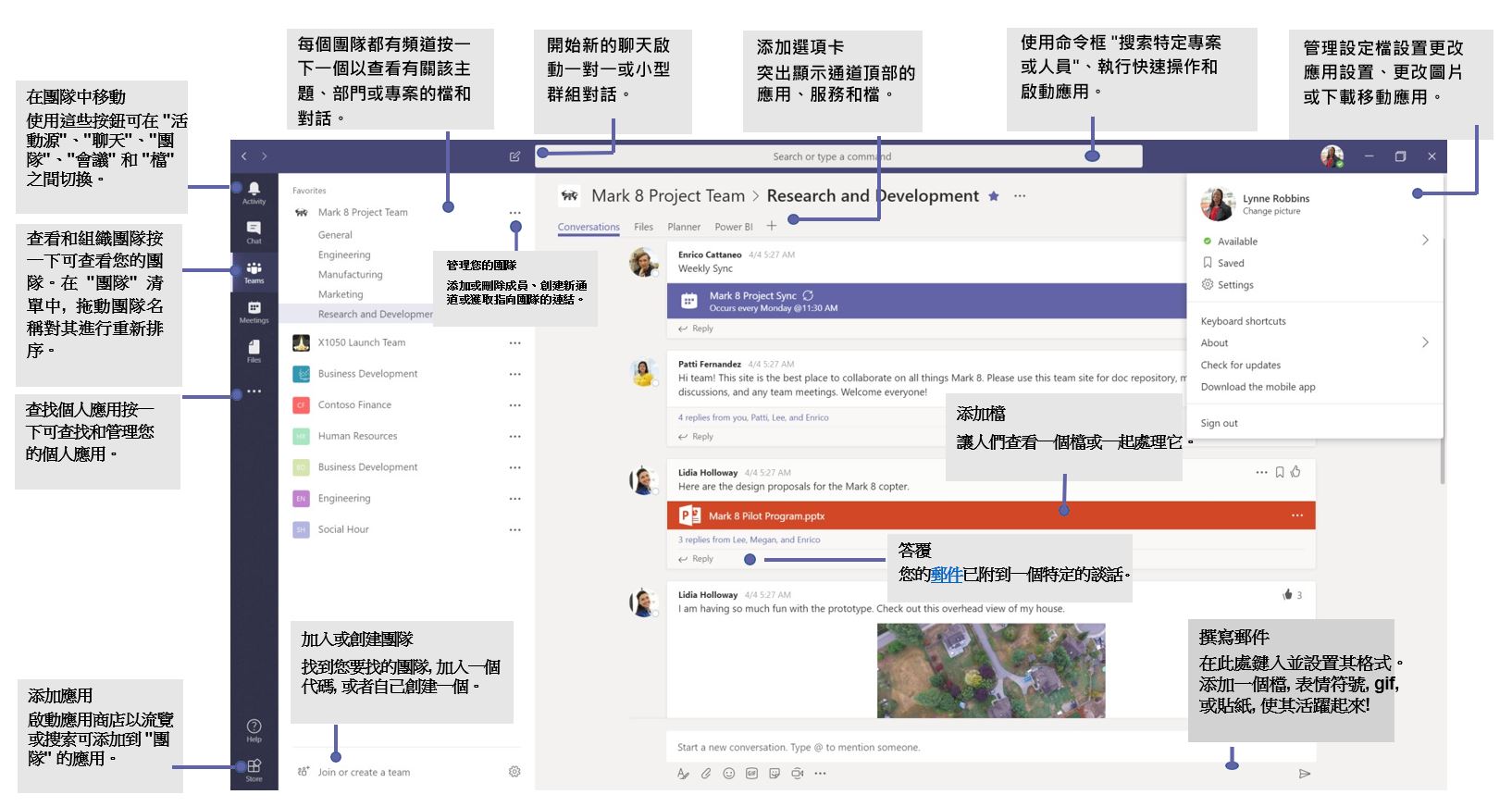Image resolution: width=1512 pixels, height=807 pixels.
Task: Show more apps via the rail's ellipsis
Action: (x=254, y=391)
